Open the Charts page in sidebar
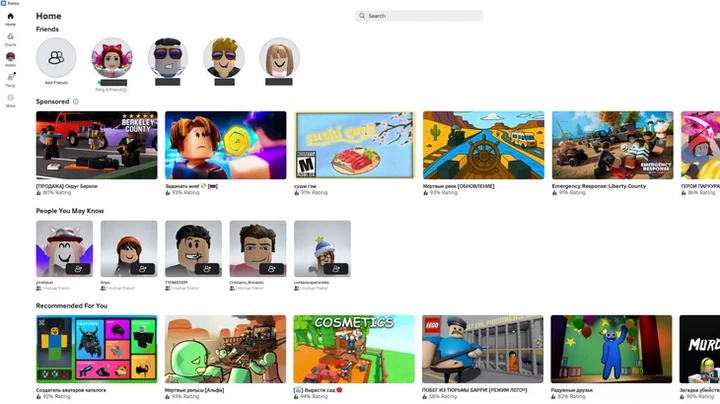Screen dimensions: 720x404 10,39
